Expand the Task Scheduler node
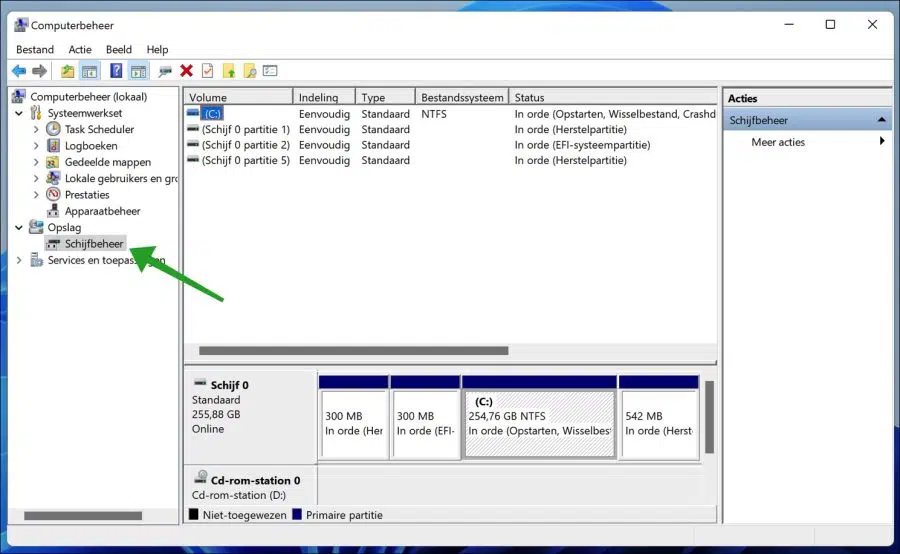 point(36,130)
